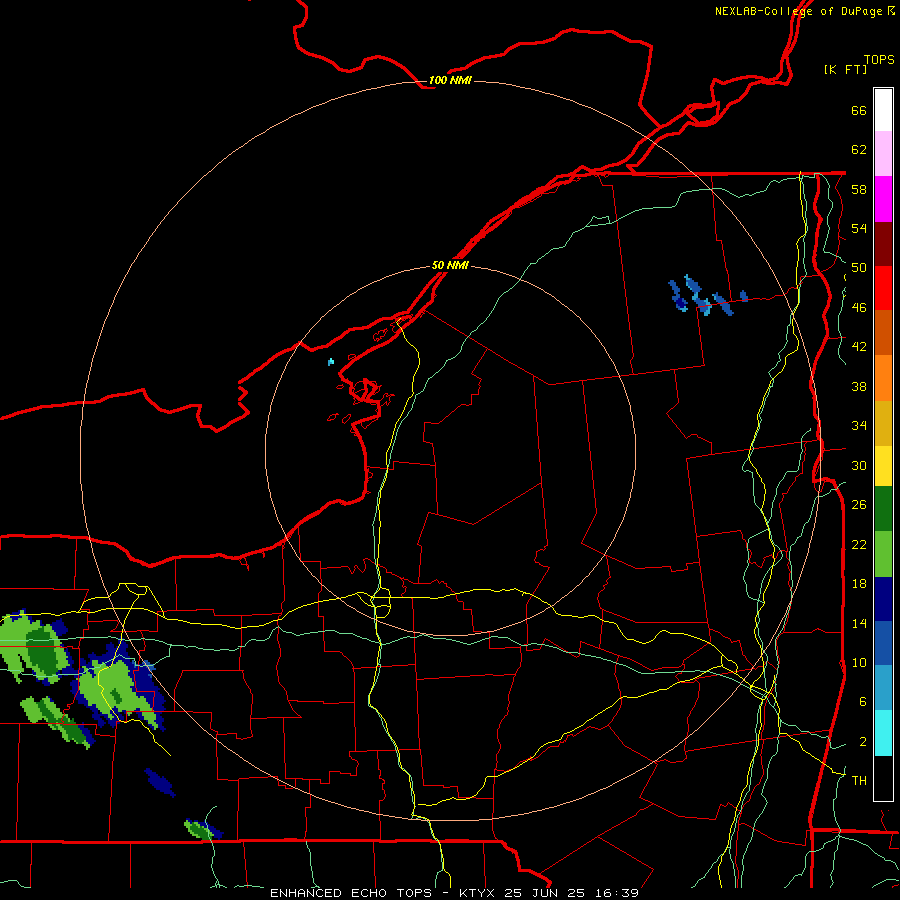Click the legend value 22
The height and width of the screenshot is (900, 900).
coord(859,544)
